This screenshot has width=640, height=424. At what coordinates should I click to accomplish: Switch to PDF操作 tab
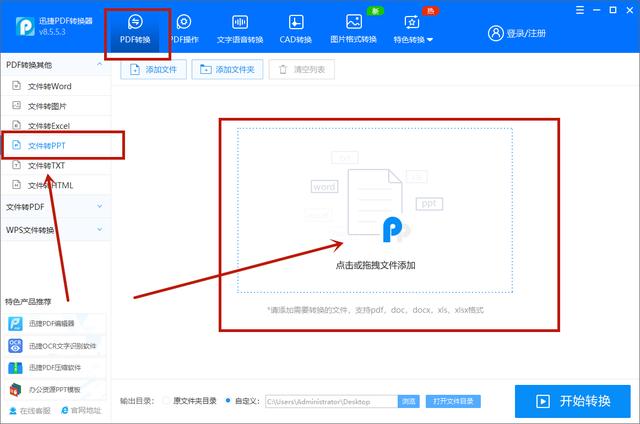pyautogui.click(x=184, y=31)
